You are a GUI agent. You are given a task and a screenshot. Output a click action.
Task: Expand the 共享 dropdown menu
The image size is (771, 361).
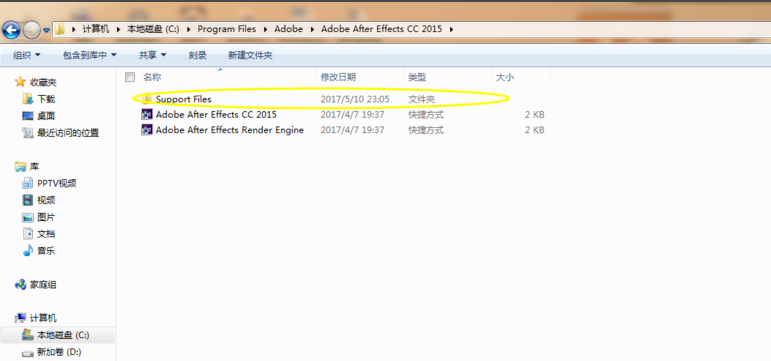click(152, 55)
